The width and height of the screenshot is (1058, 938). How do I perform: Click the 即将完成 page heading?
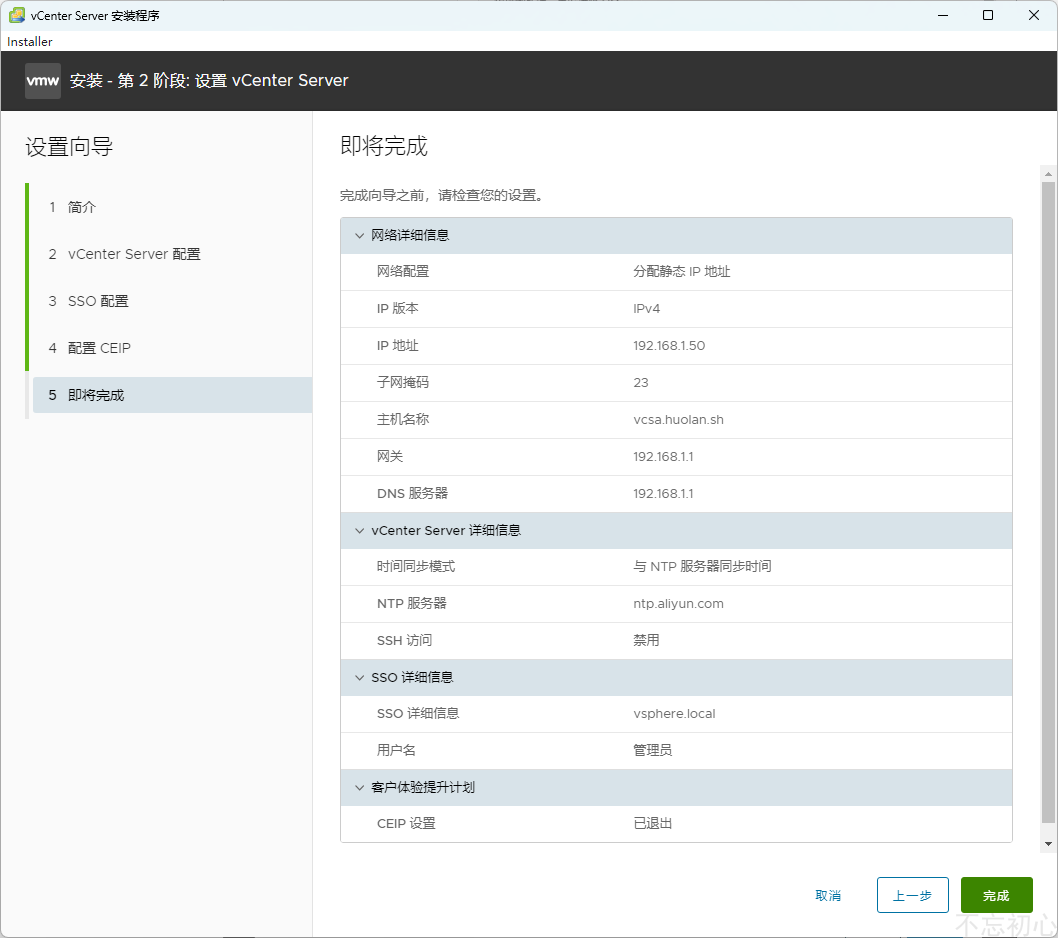(x=384, y=146)
